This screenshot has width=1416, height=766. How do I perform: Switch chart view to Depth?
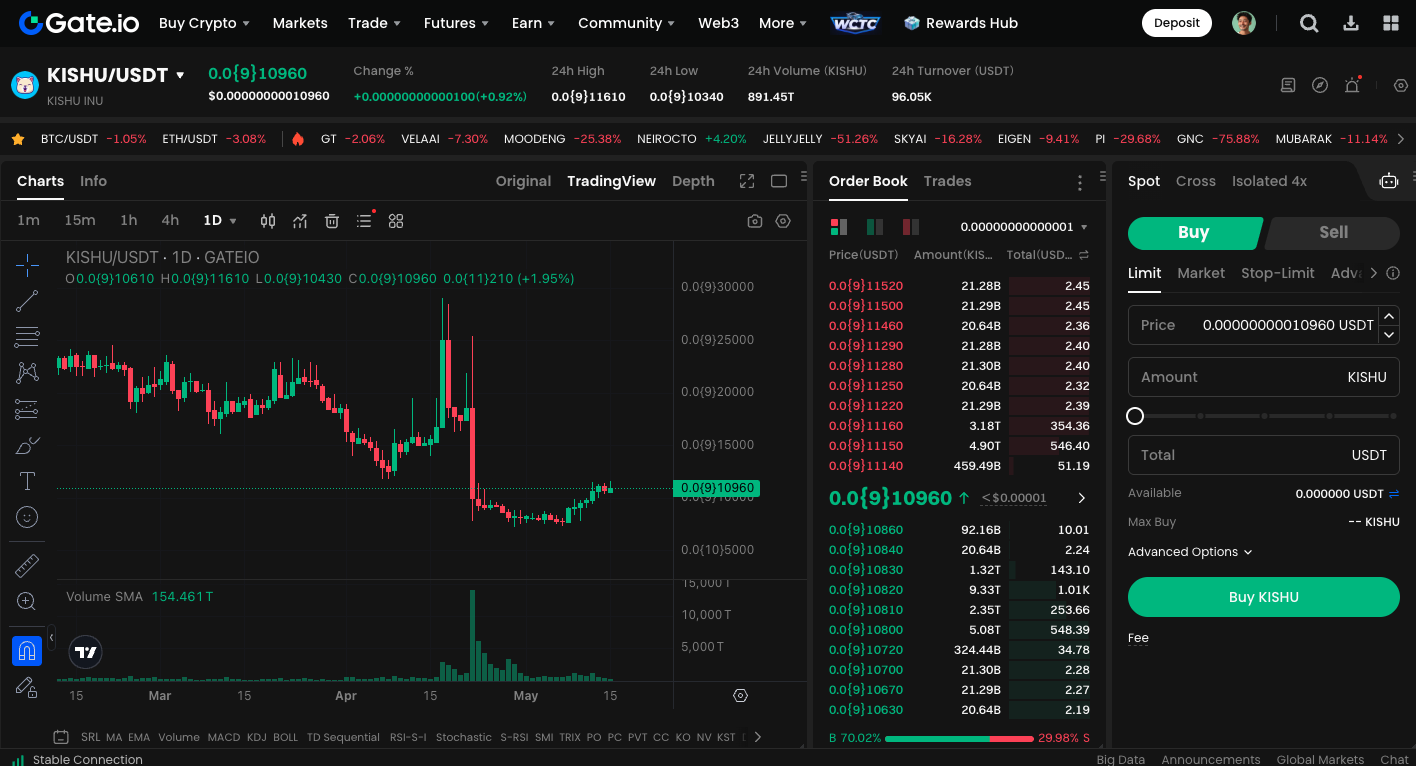(693, 181)
